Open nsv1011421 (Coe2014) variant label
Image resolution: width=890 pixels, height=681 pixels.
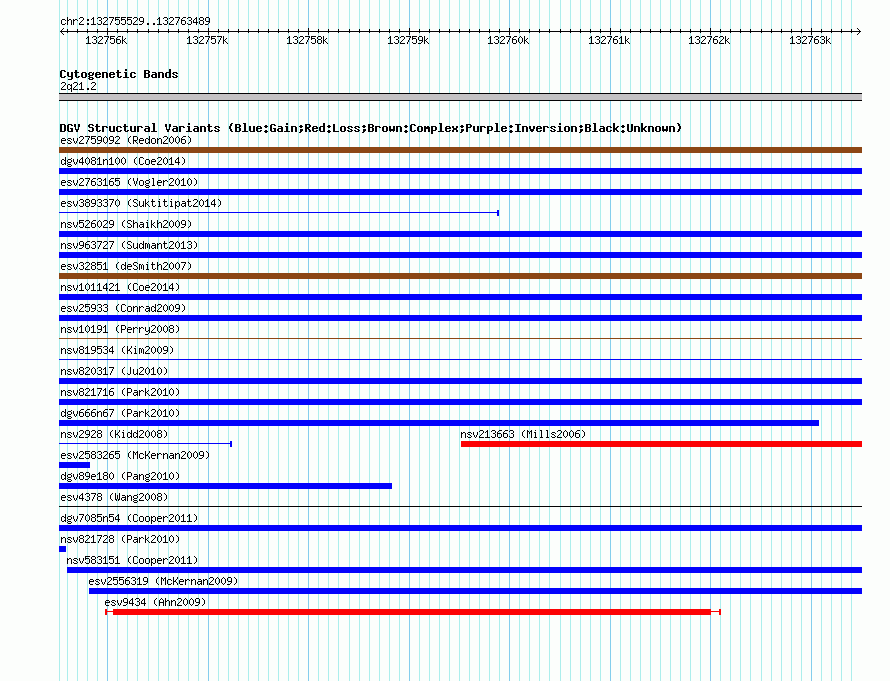(x=120, y=287)
